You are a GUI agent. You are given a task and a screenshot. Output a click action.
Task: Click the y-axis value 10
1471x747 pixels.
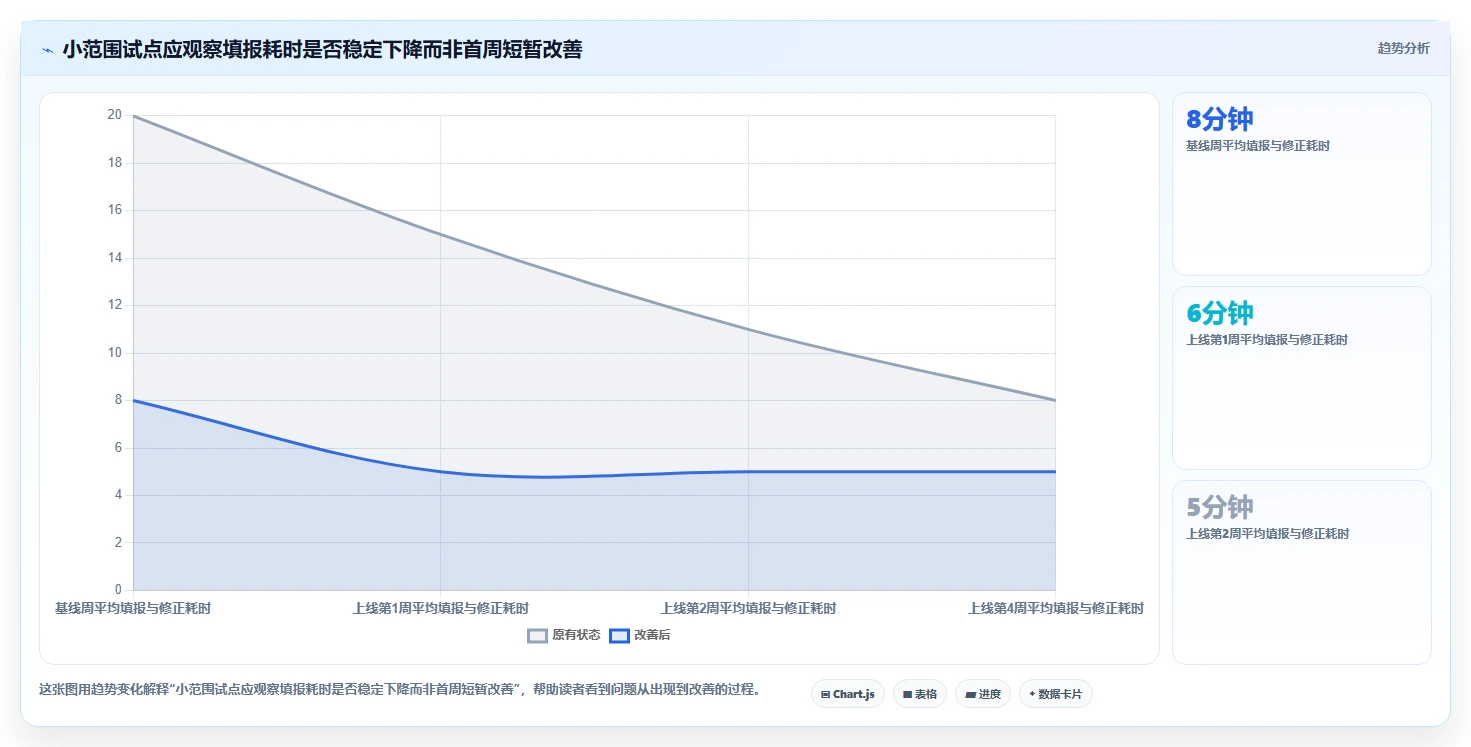point(115,353)
